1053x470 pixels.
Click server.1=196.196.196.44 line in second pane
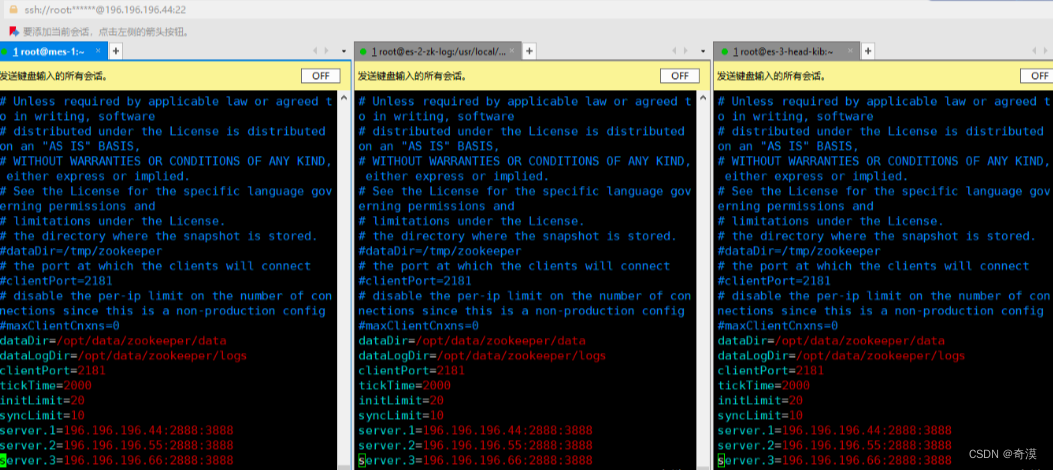[x=475, y=430]
